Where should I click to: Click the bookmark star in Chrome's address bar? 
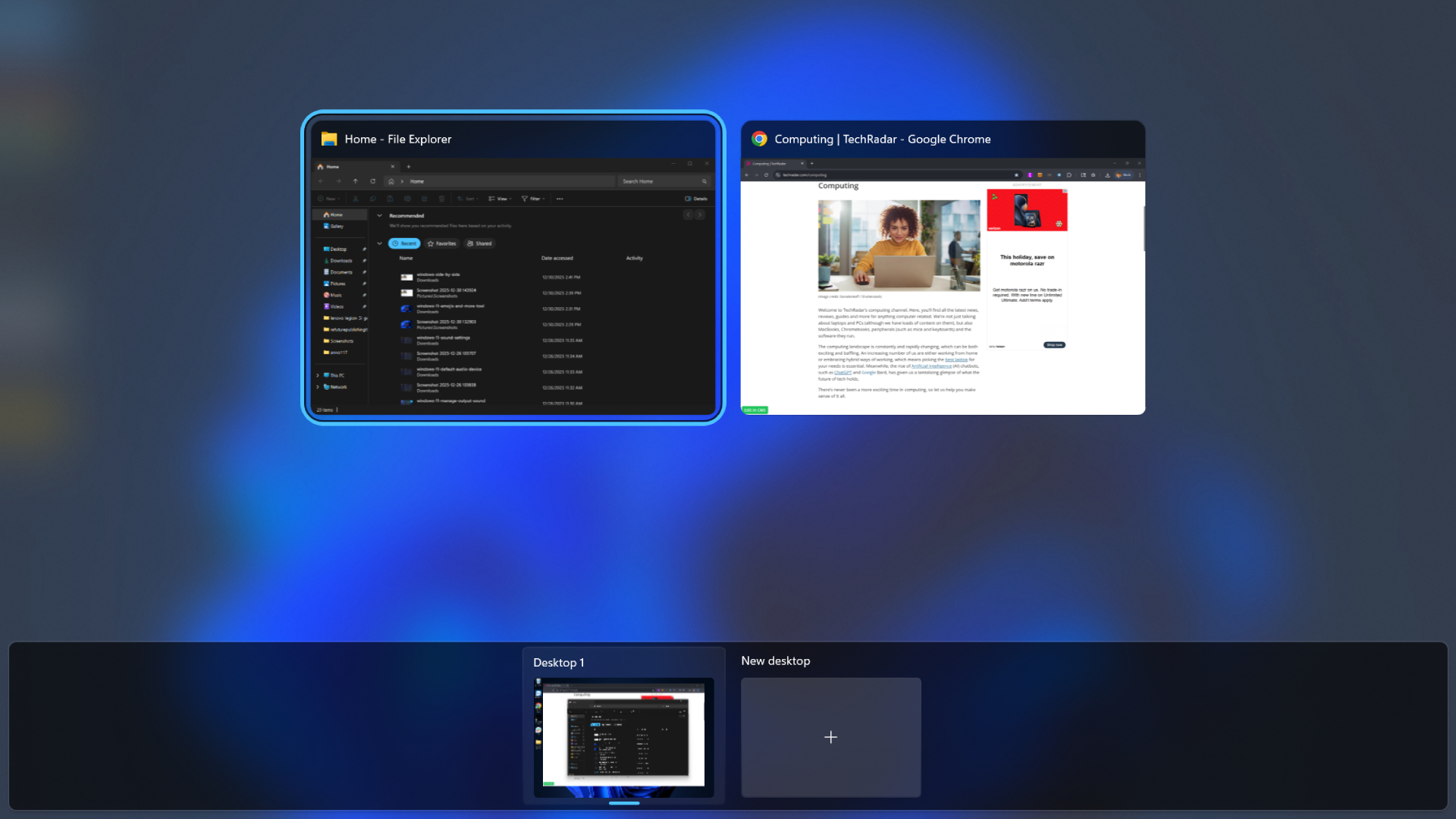1017,175
